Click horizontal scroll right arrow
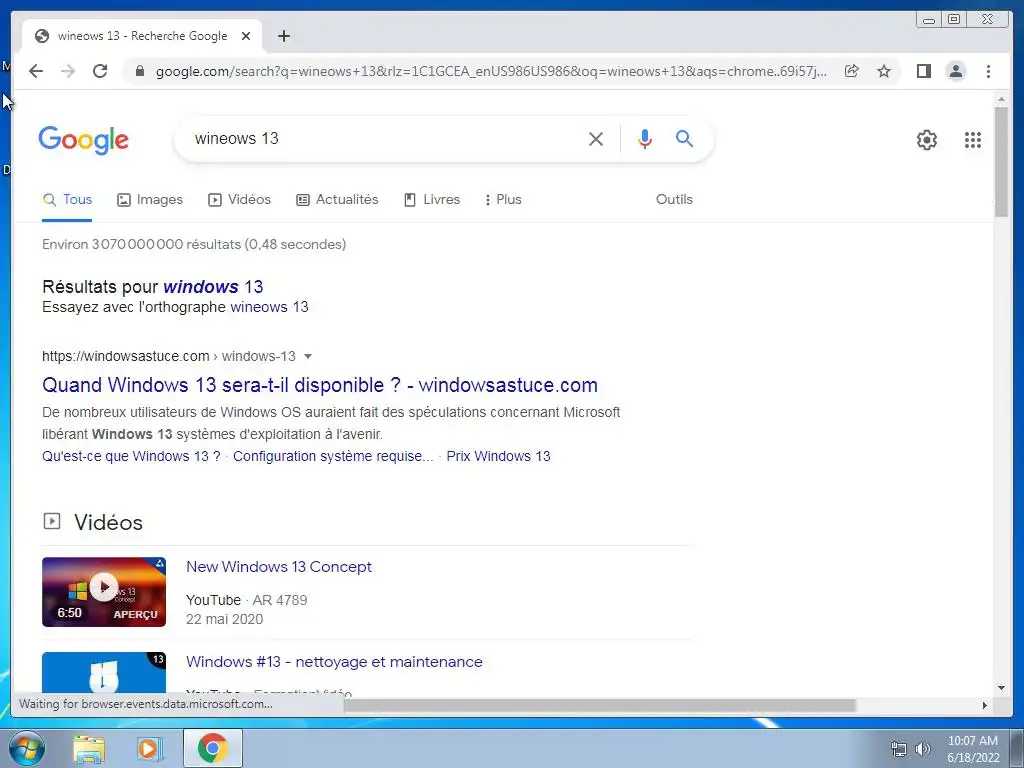This screenshot has height=768, width=1024. click(984, 705)
